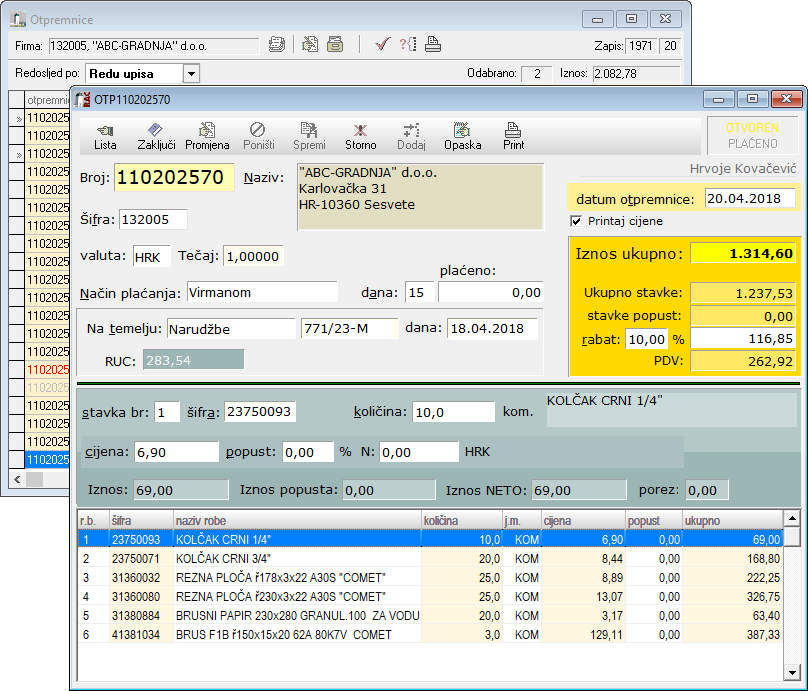Screen dimensions: 808x691
Task: Click the red checkmark icon beside Firma
Action: coord(382,45)
